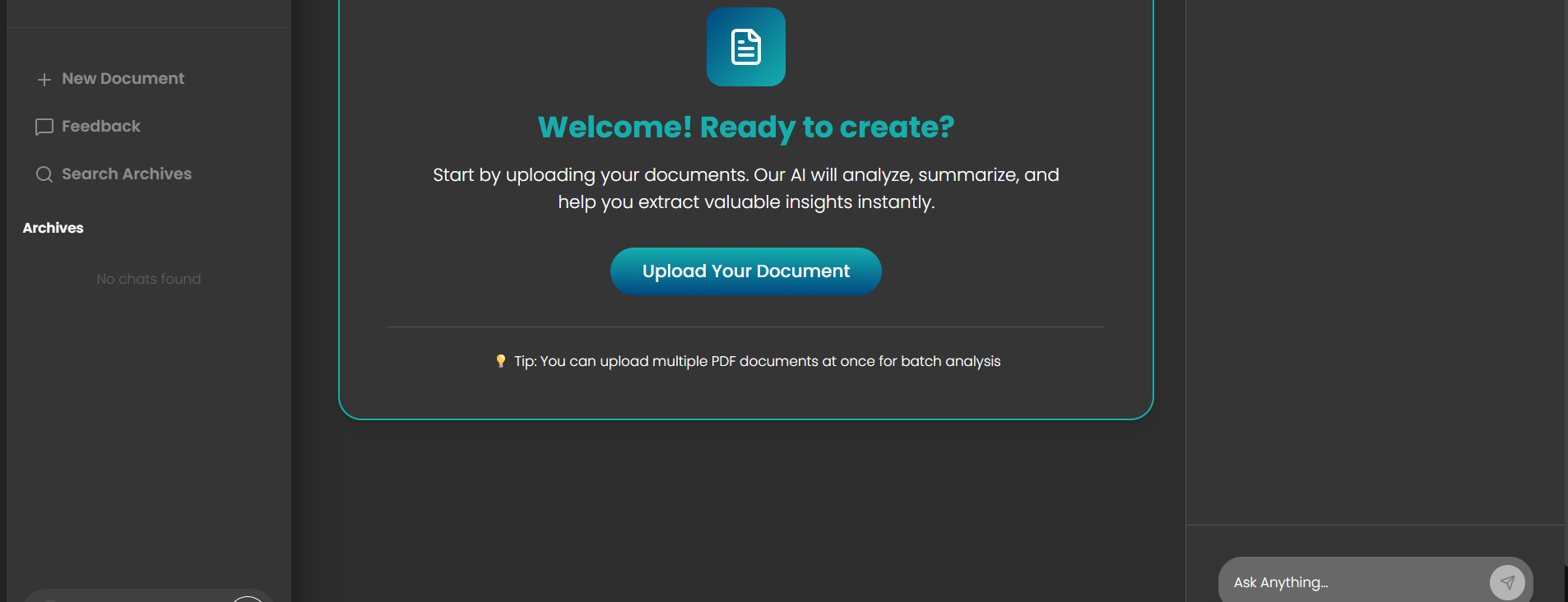Click the teal document icon tile
The width and height of the screenshot is (1568, 602).
click(x=745, y=47)
